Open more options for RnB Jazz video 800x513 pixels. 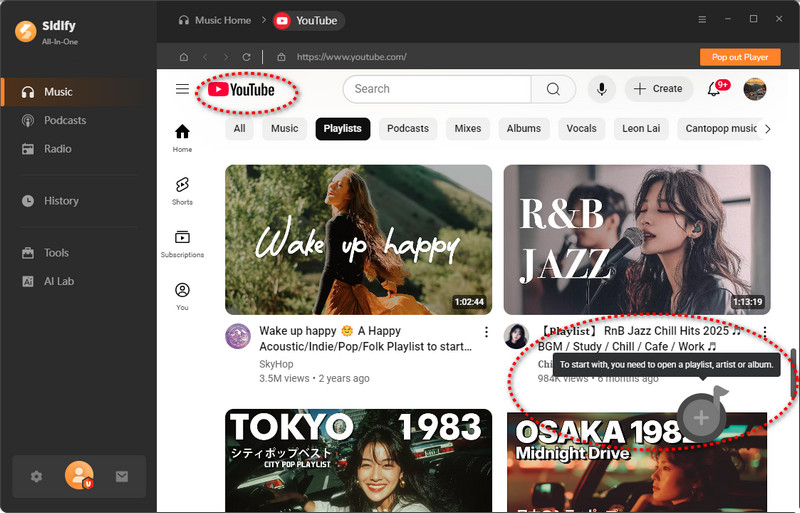765,332
